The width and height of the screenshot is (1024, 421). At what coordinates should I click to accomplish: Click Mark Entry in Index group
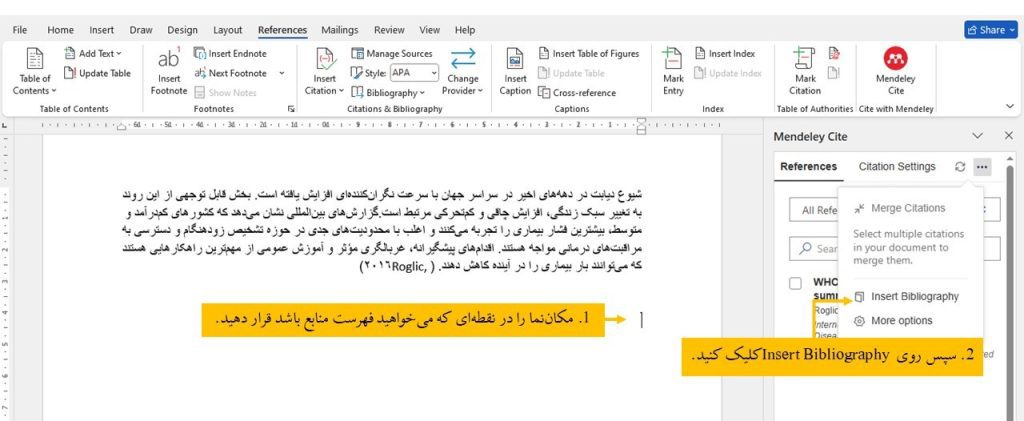673,72
